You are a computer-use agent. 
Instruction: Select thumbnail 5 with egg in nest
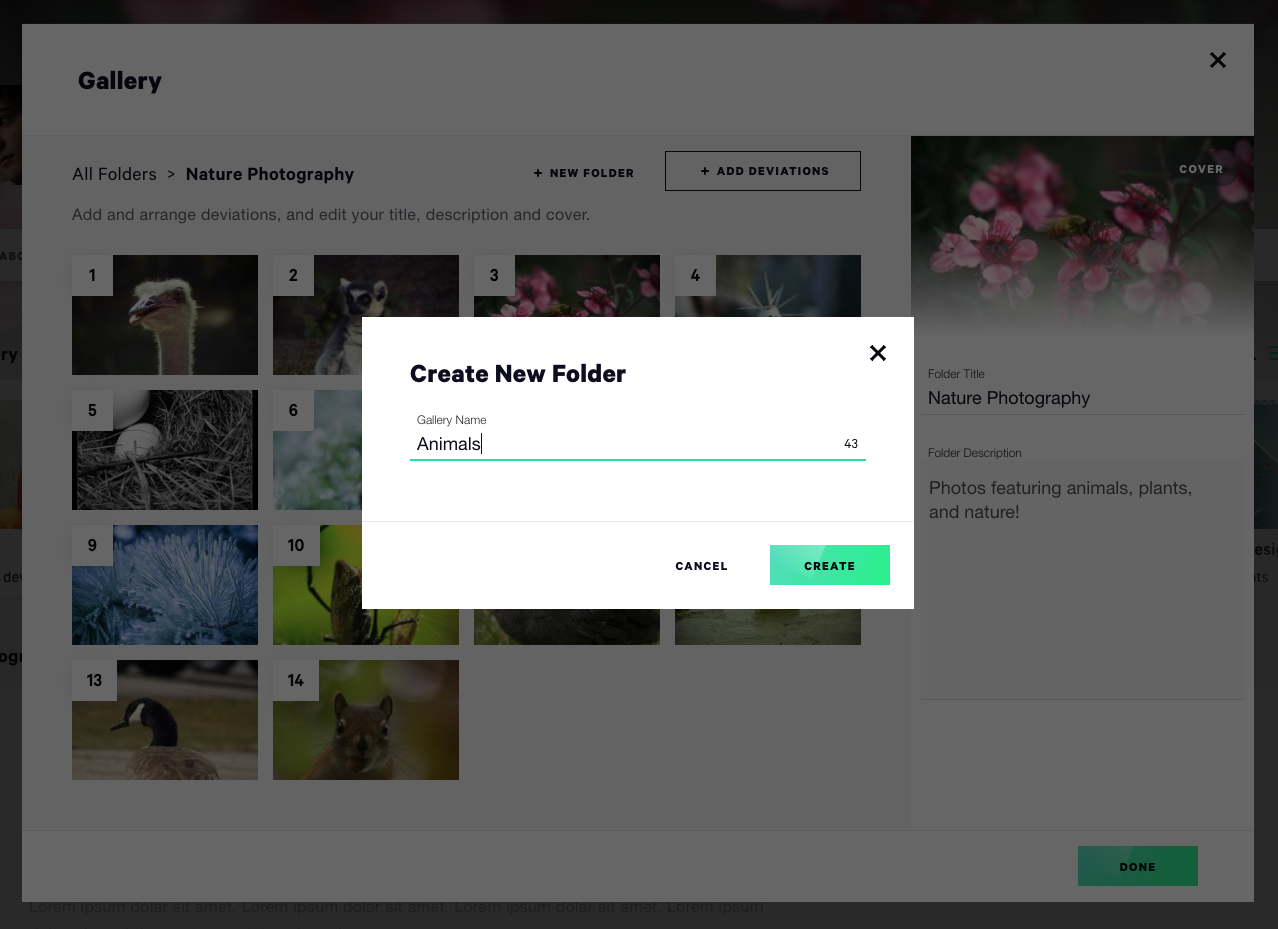pyautogui.click(x=165, y=450)
